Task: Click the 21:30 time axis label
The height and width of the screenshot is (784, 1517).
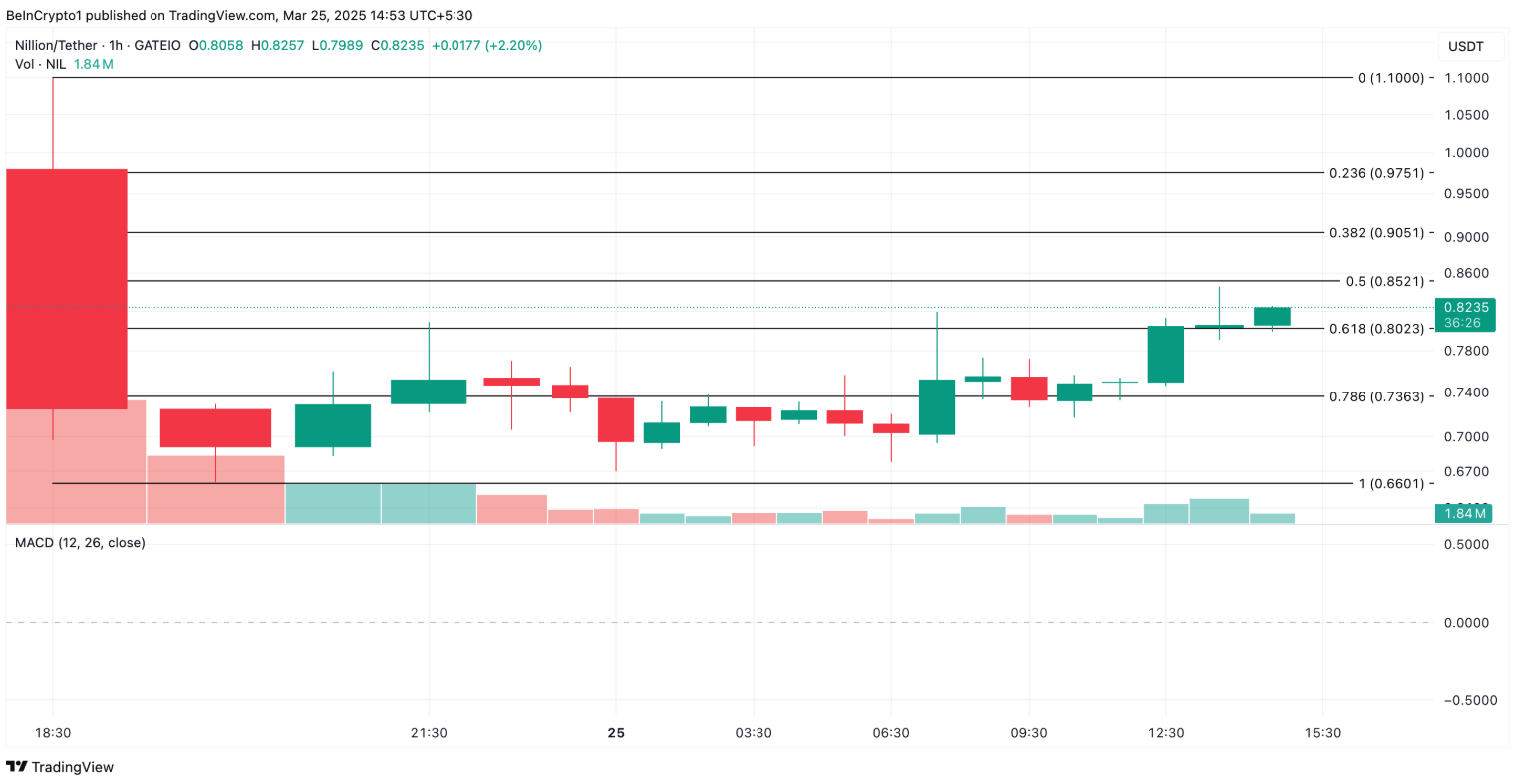Action: coord(429,733)
